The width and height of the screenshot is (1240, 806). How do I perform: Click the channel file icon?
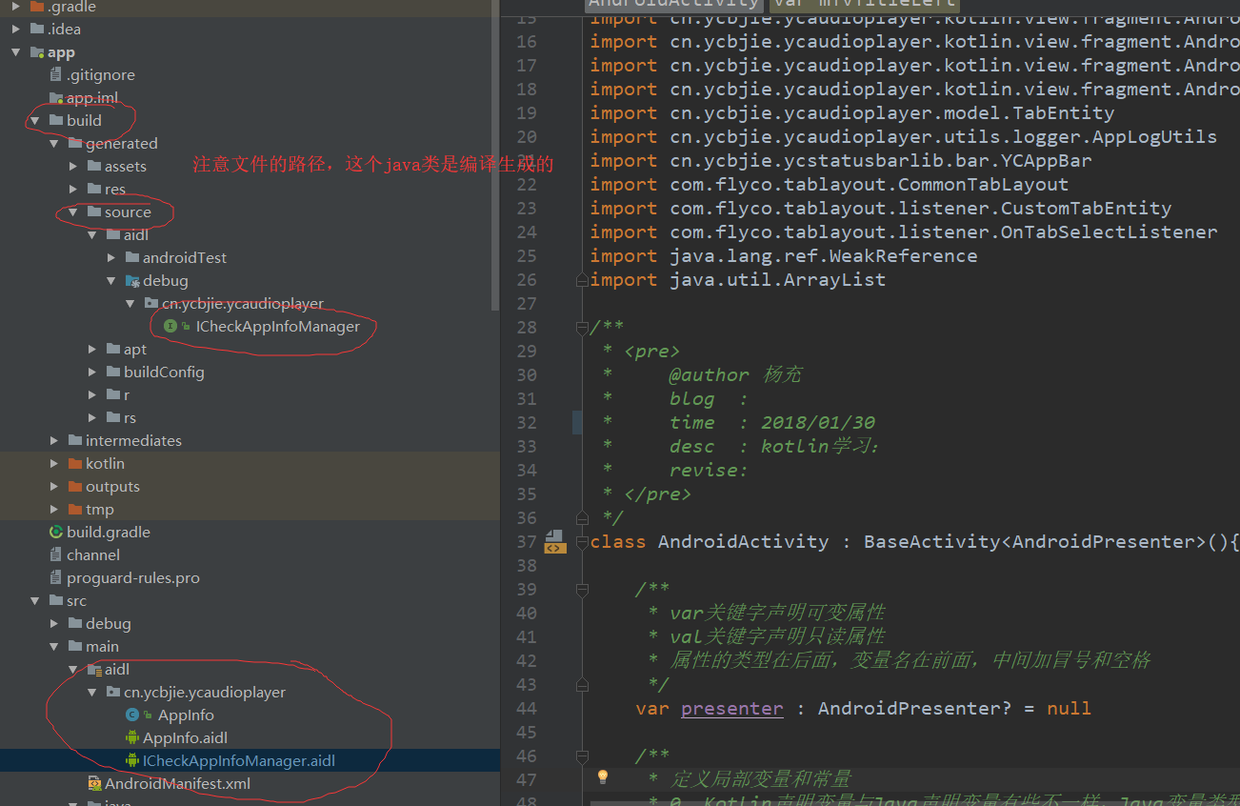(56, 555)
